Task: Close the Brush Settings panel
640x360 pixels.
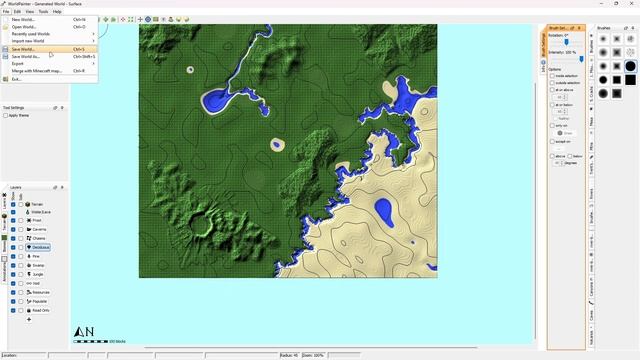Action: tap(579, 28)
